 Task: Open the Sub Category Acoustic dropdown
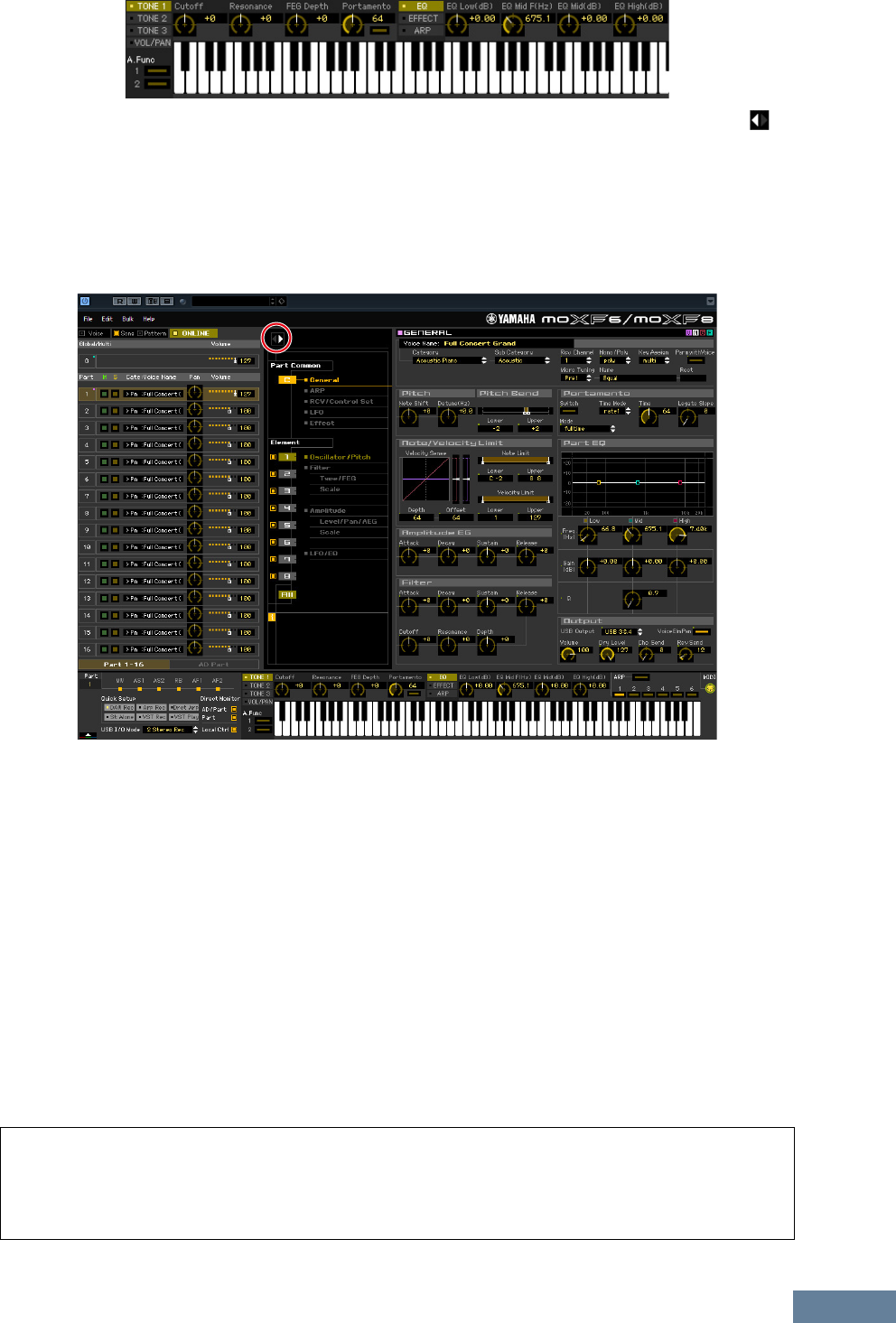(x=523, y=360)
